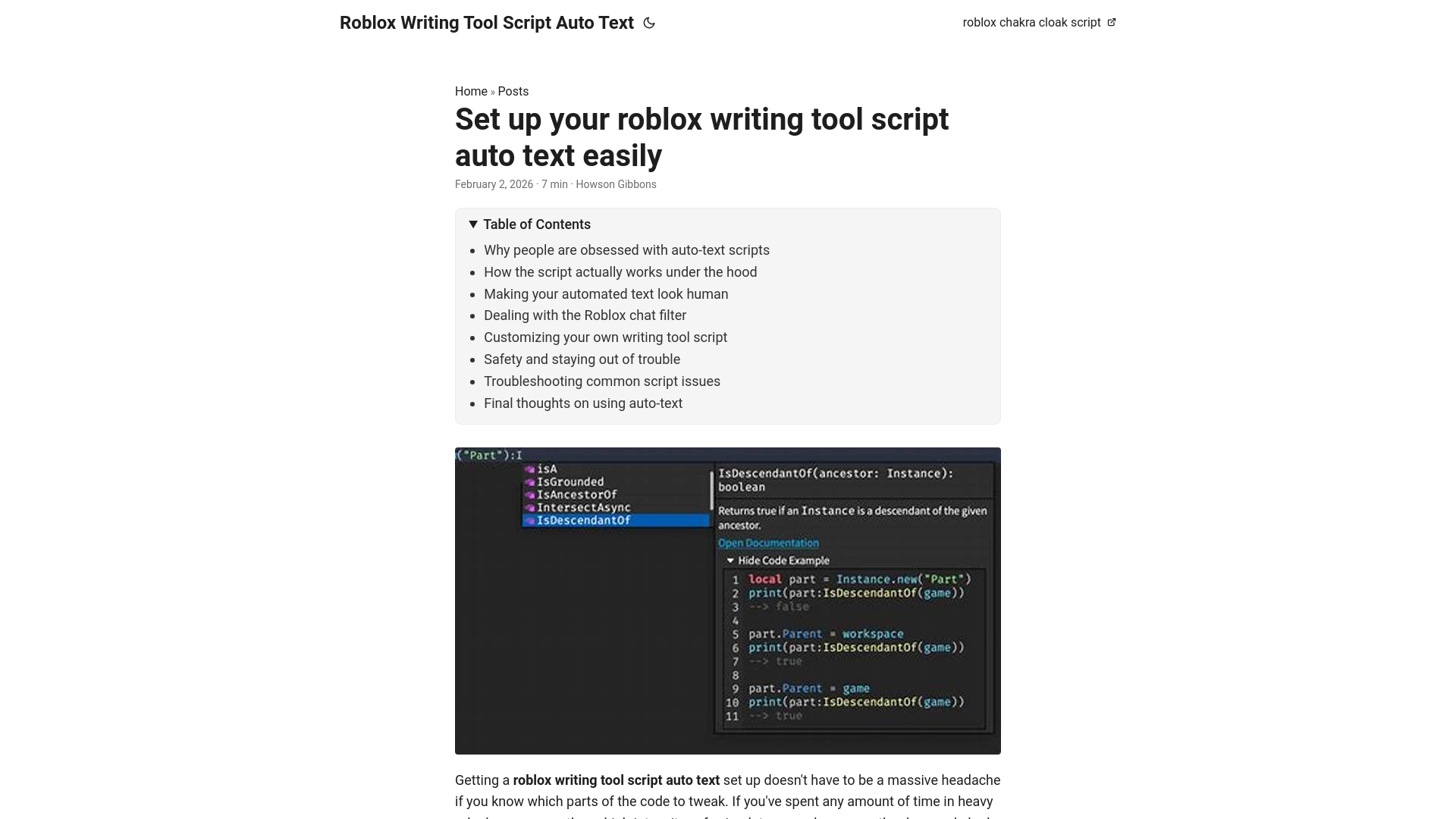Jump to Dealing with the Roblox chat filter
The image size is (1456, 819).
pyautogui.click(x=585, y=315)
